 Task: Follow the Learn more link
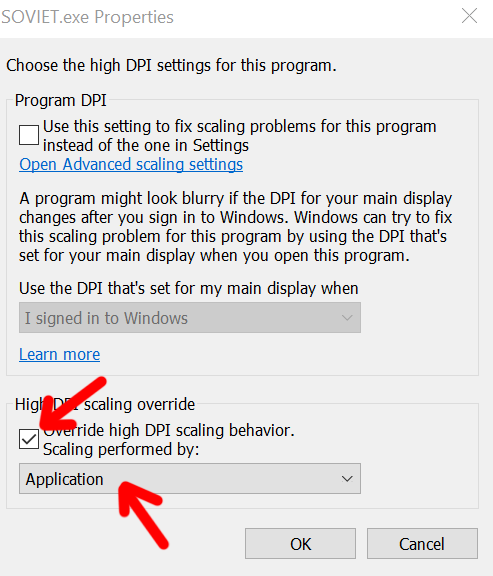tap(60, 354)
